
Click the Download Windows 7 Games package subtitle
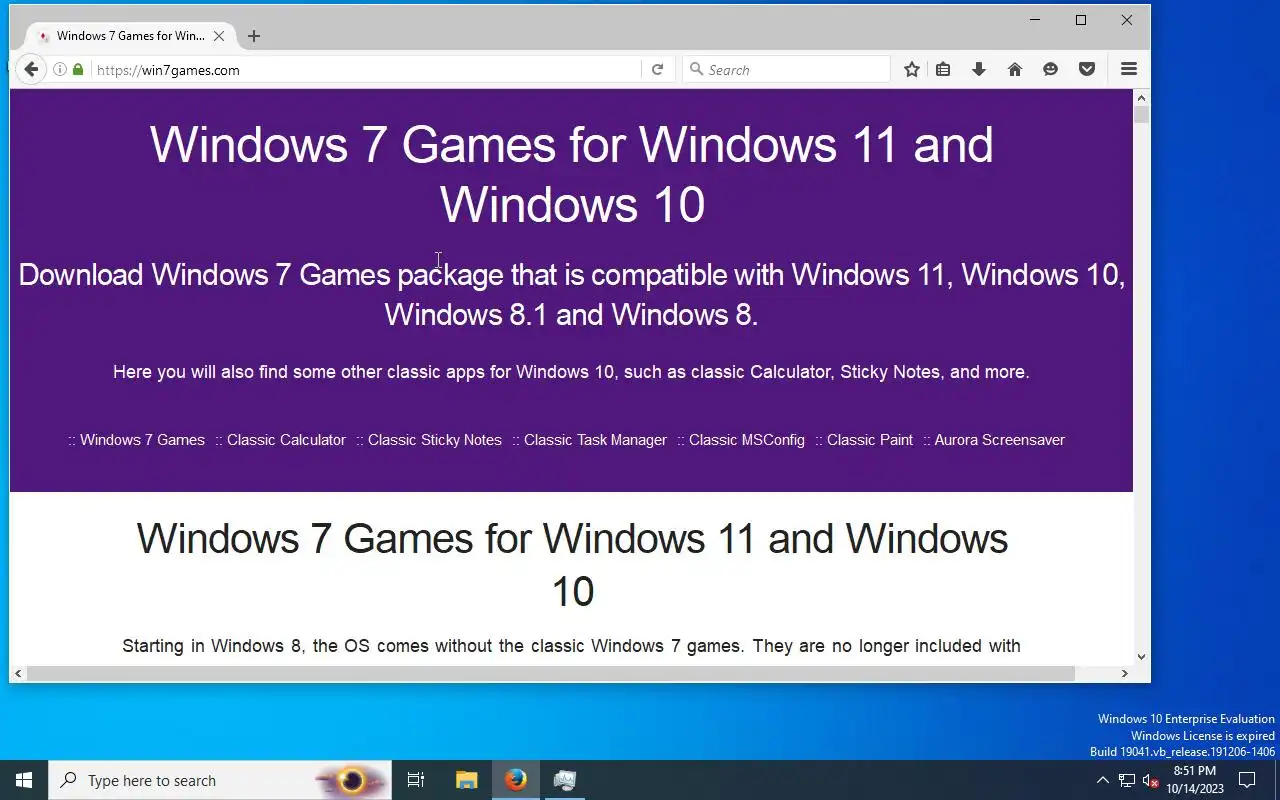pyautogui.click(x=572, y=294)
